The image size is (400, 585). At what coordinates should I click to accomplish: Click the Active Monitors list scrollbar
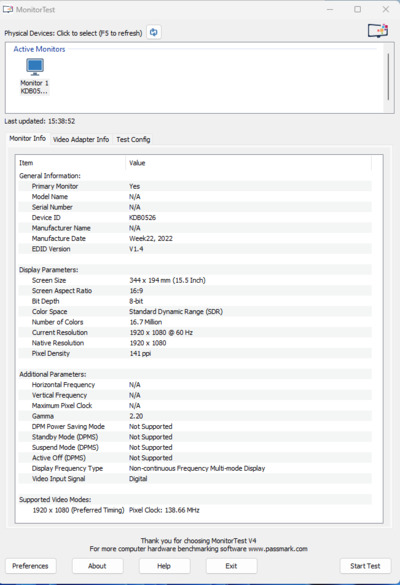click(x=388, y=76)
